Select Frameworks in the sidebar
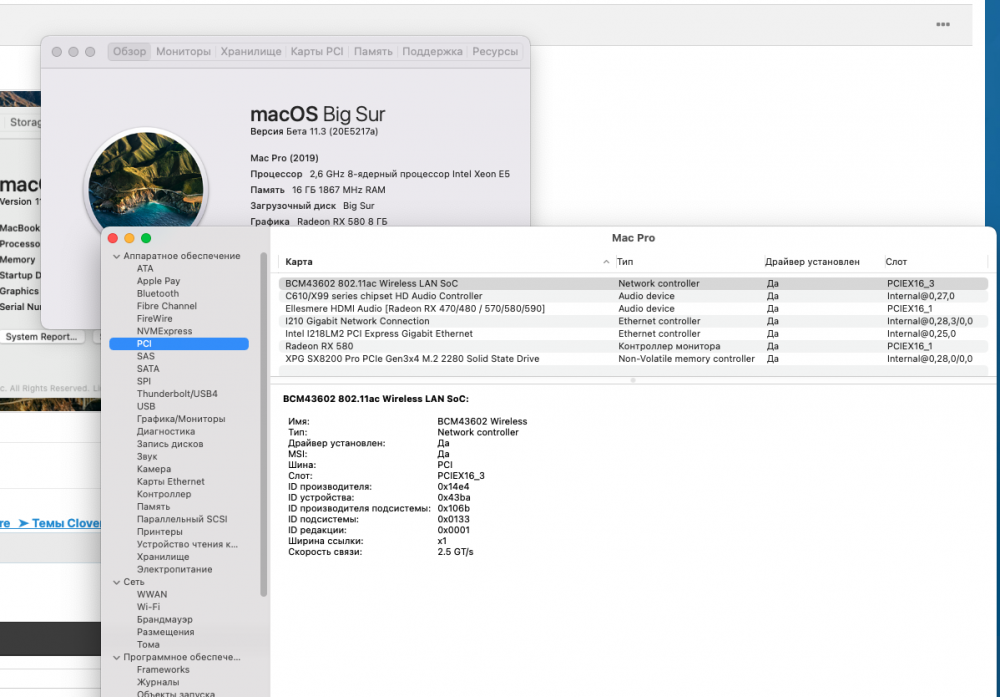This screenshot has height=697, width=1000. coord(163,670)
